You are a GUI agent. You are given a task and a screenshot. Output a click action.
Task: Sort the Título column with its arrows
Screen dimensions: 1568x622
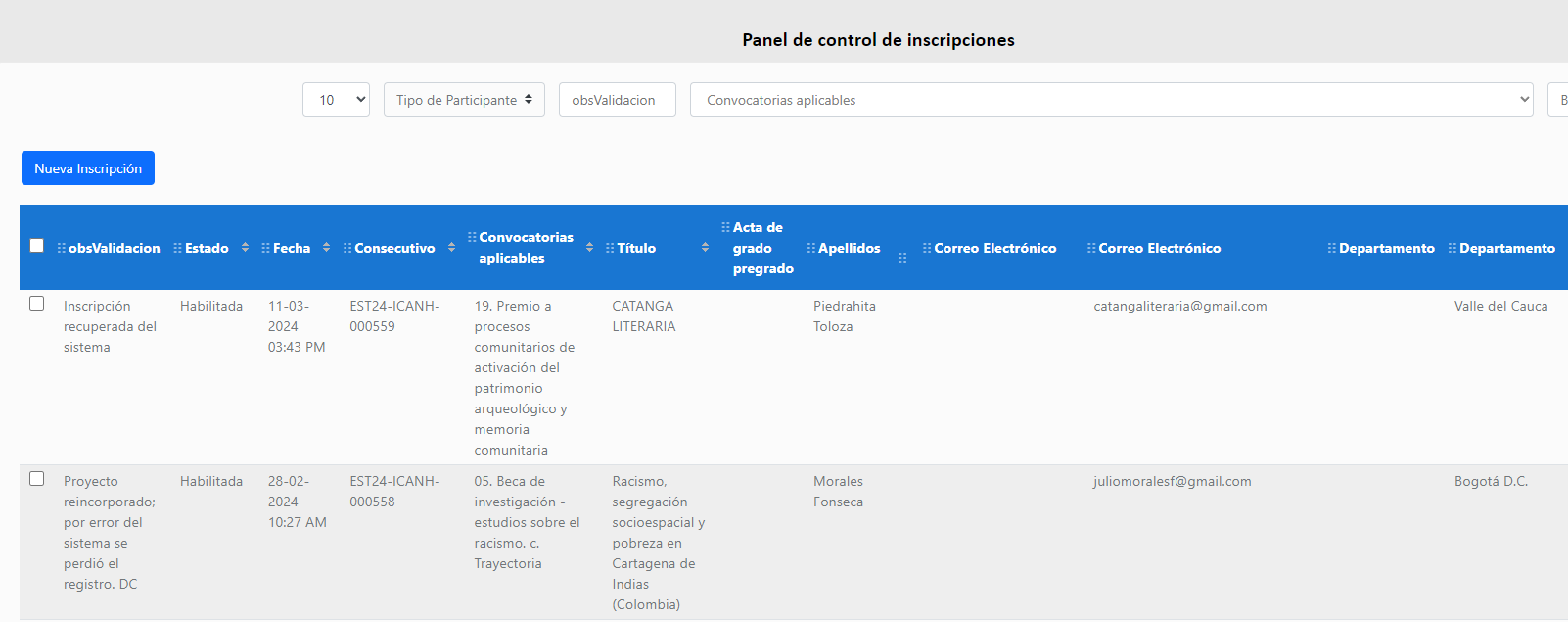pyautogui.click(x=705, y=248)
